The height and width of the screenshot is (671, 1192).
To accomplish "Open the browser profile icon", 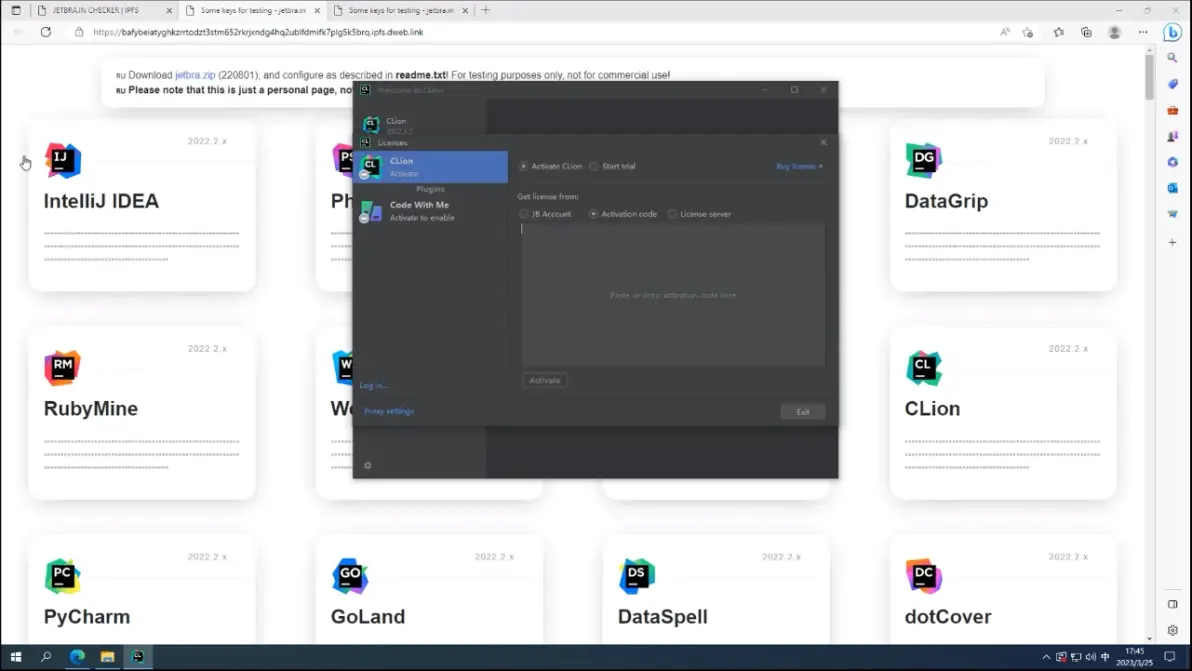I will click(x=1114, y=32).
